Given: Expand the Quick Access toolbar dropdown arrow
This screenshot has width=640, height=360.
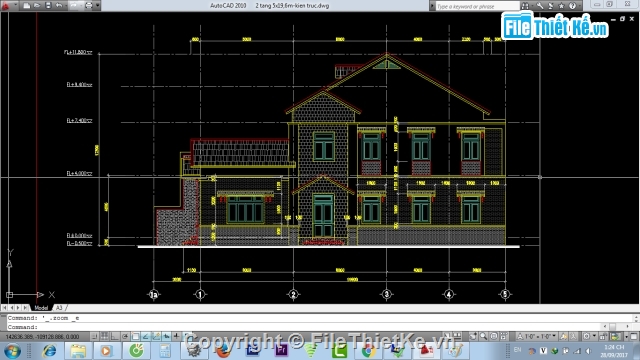Looking at the screenshot, I should [98, 6].
